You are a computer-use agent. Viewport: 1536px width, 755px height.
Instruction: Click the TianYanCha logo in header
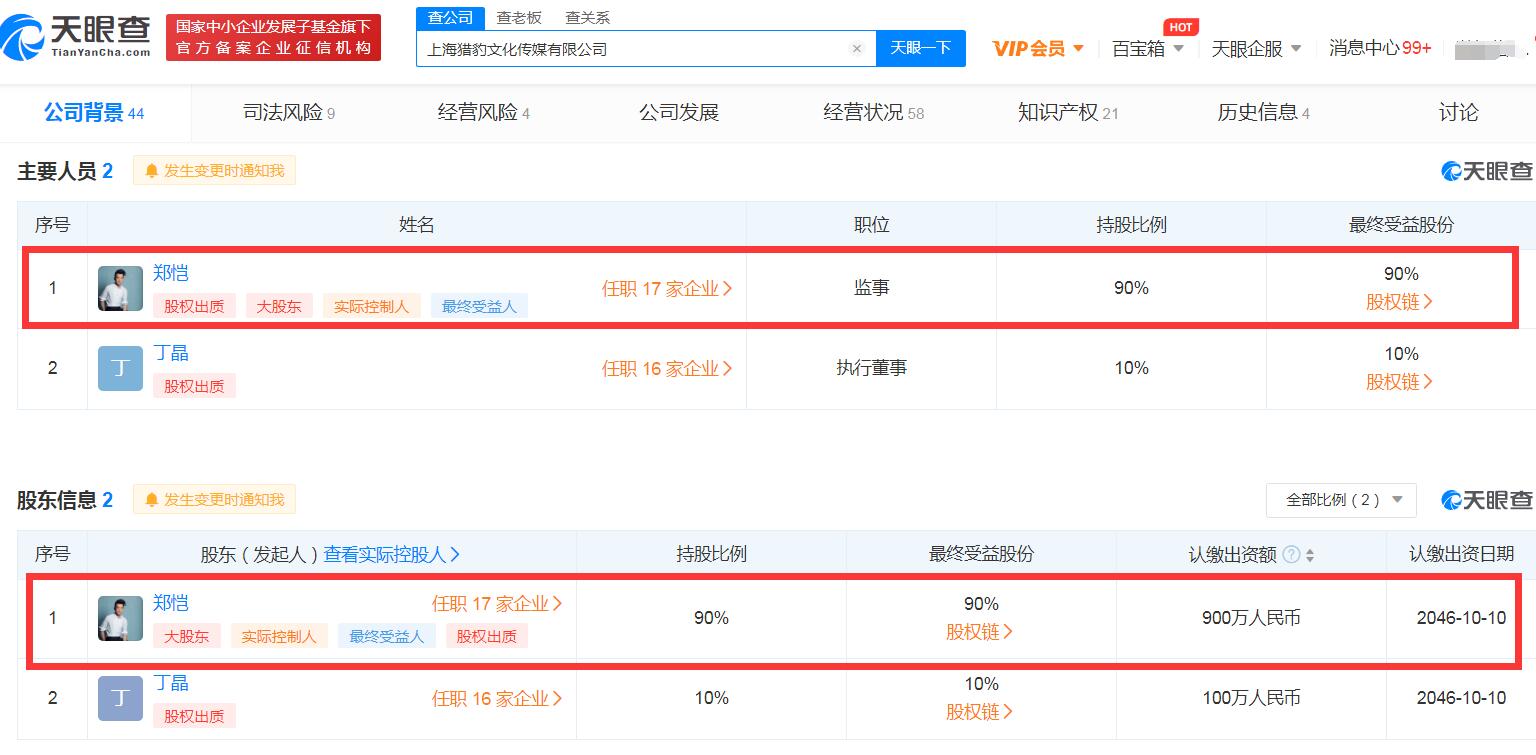pyautogui.click(x=77, y=37)
